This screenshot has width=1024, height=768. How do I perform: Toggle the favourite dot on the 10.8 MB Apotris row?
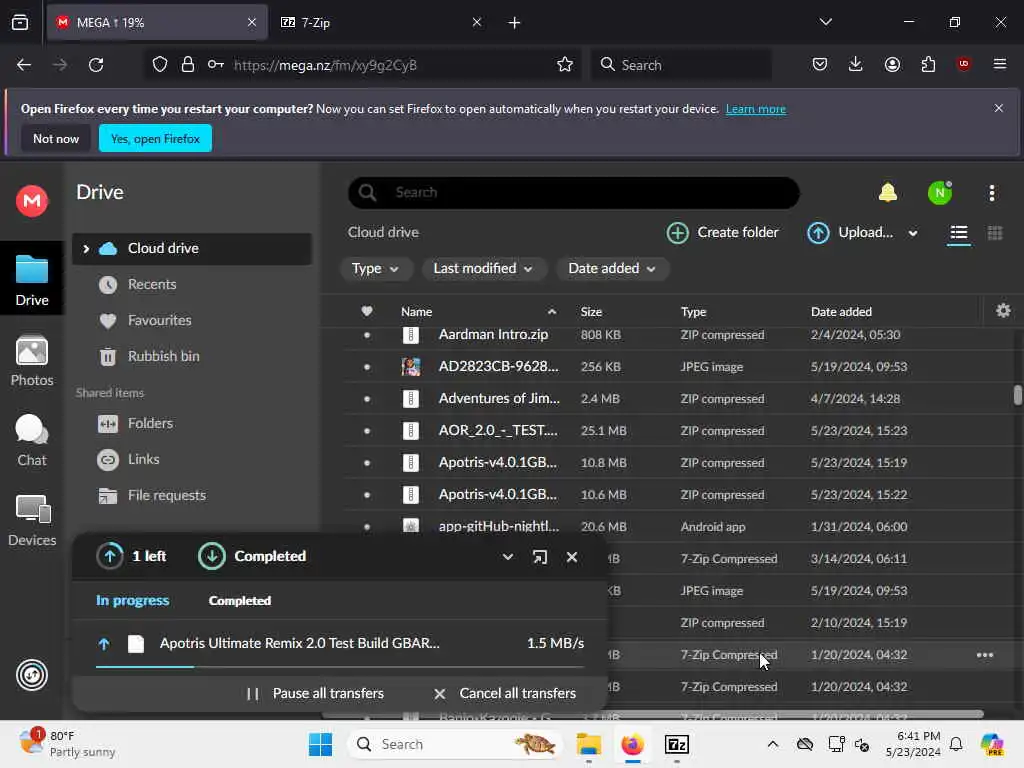coord(367,463)
